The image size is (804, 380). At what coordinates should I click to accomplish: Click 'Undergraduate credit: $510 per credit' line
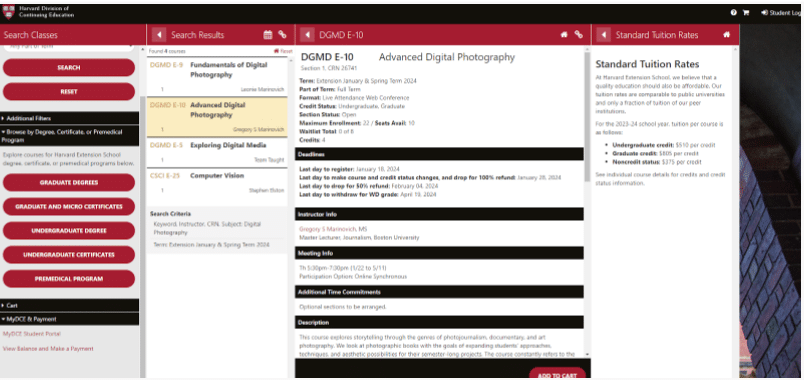664,145
